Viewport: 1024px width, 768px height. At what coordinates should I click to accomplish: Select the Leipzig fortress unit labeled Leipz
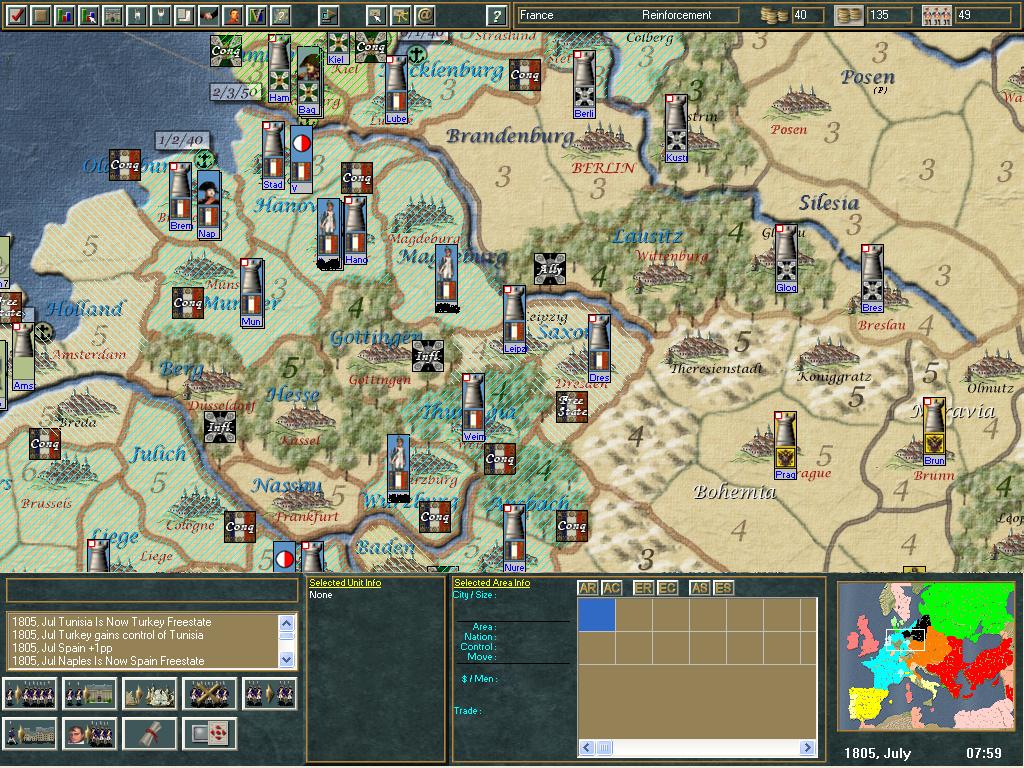[514, 320]
